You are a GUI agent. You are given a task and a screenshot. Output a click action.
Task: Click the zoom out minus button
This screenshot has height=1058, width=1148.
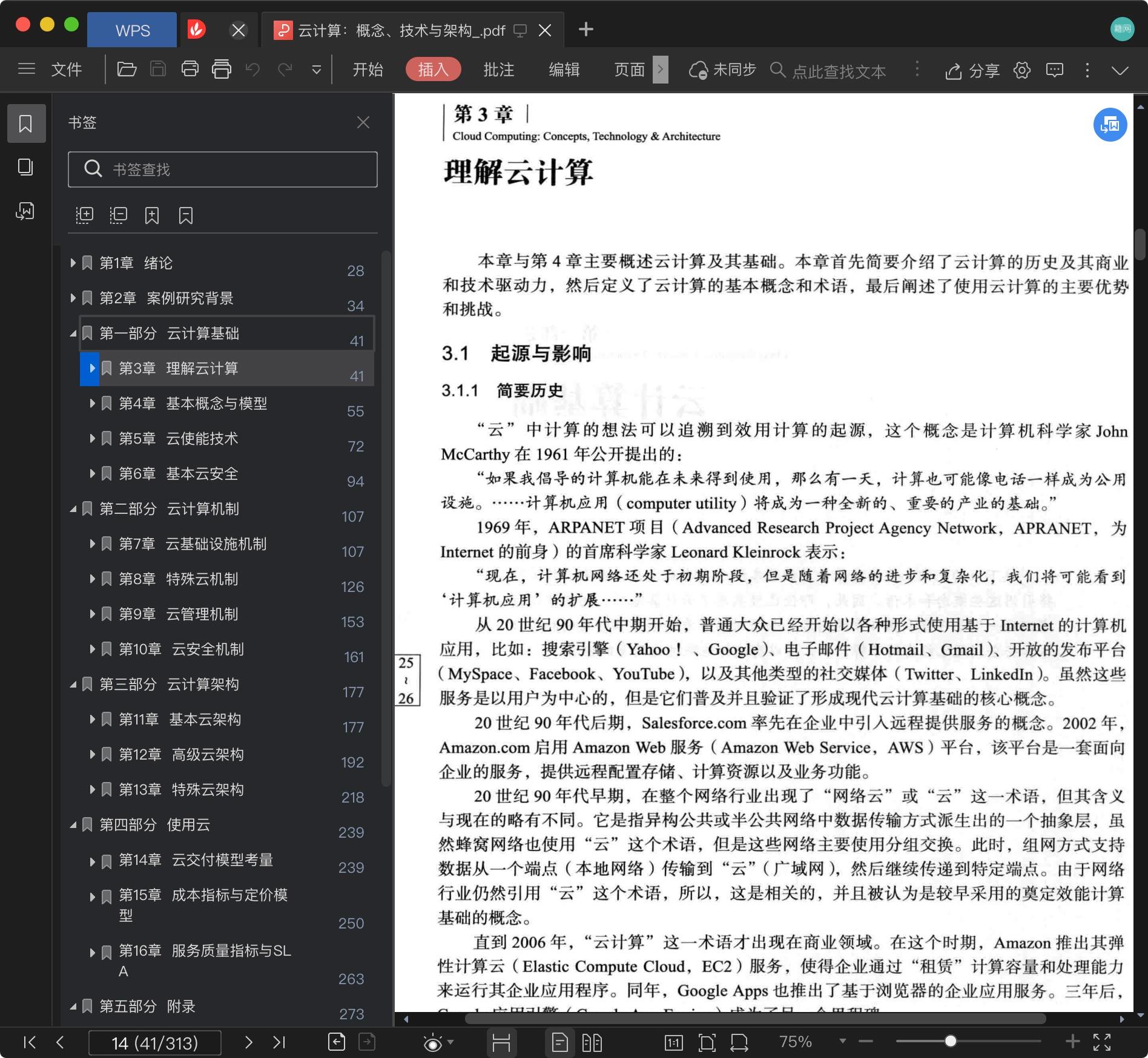(x=866, y=1041)
